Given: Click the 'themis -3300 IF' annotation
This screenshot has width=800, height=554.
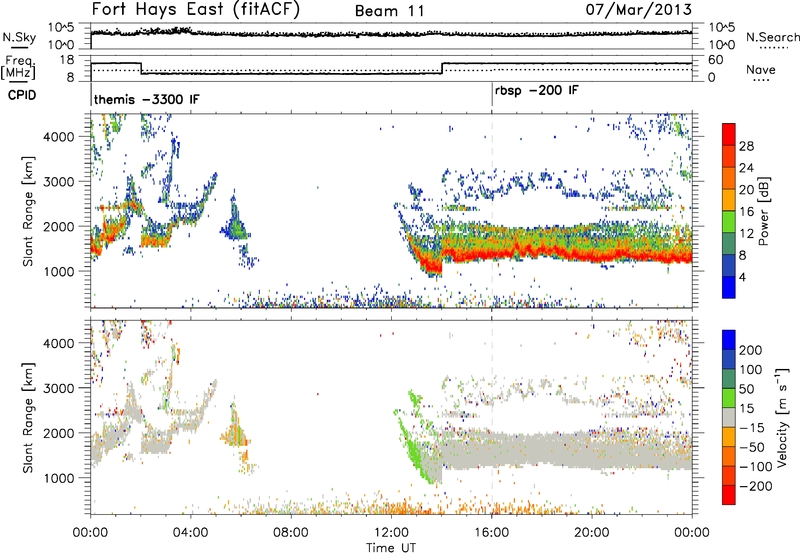Looking at the screenshot, I should tap(146, 99).
